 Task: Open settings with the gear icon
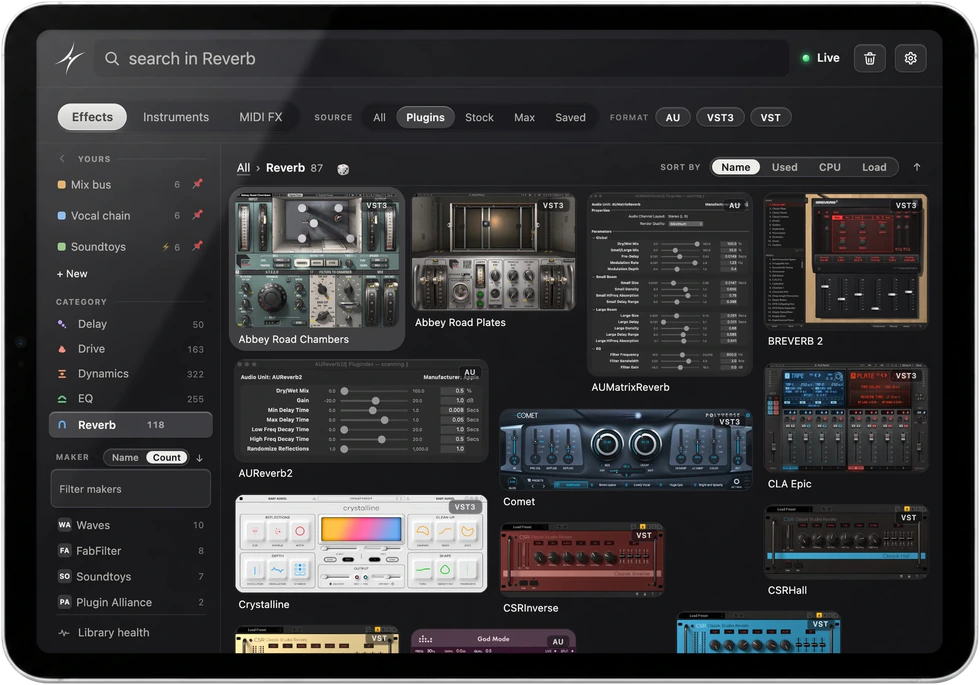point(910,59)
